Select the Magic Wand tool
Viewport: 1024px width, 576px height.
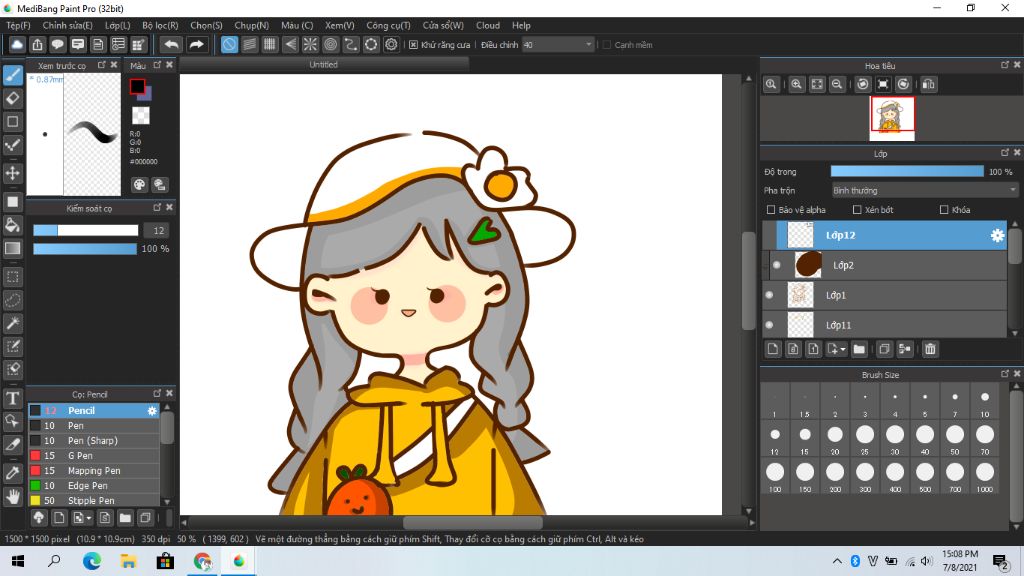[13, 323]
